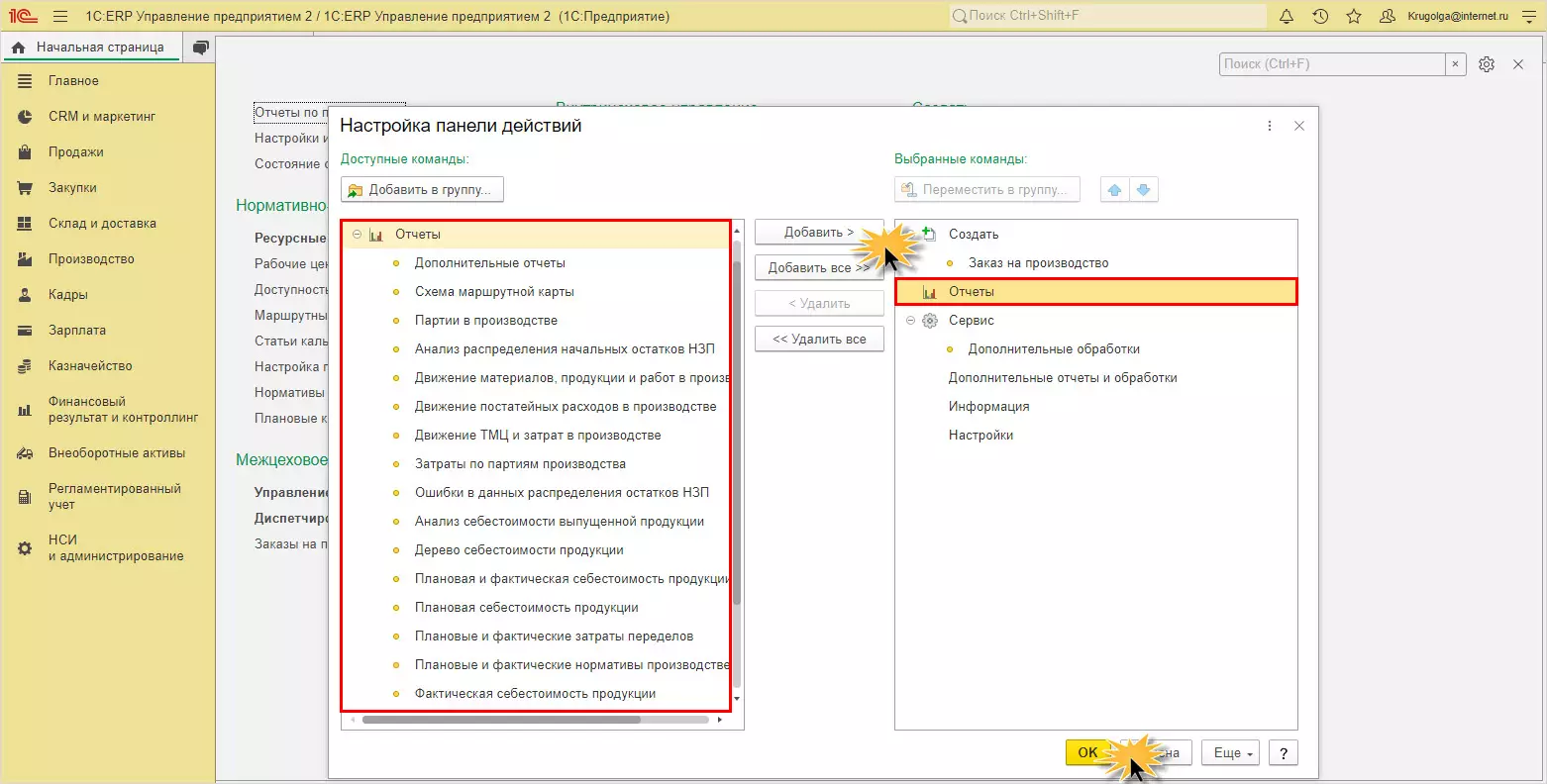Switch to Начальная страница tab
This screenshot has height=784, width=1547.
click(x=90, y=48)
